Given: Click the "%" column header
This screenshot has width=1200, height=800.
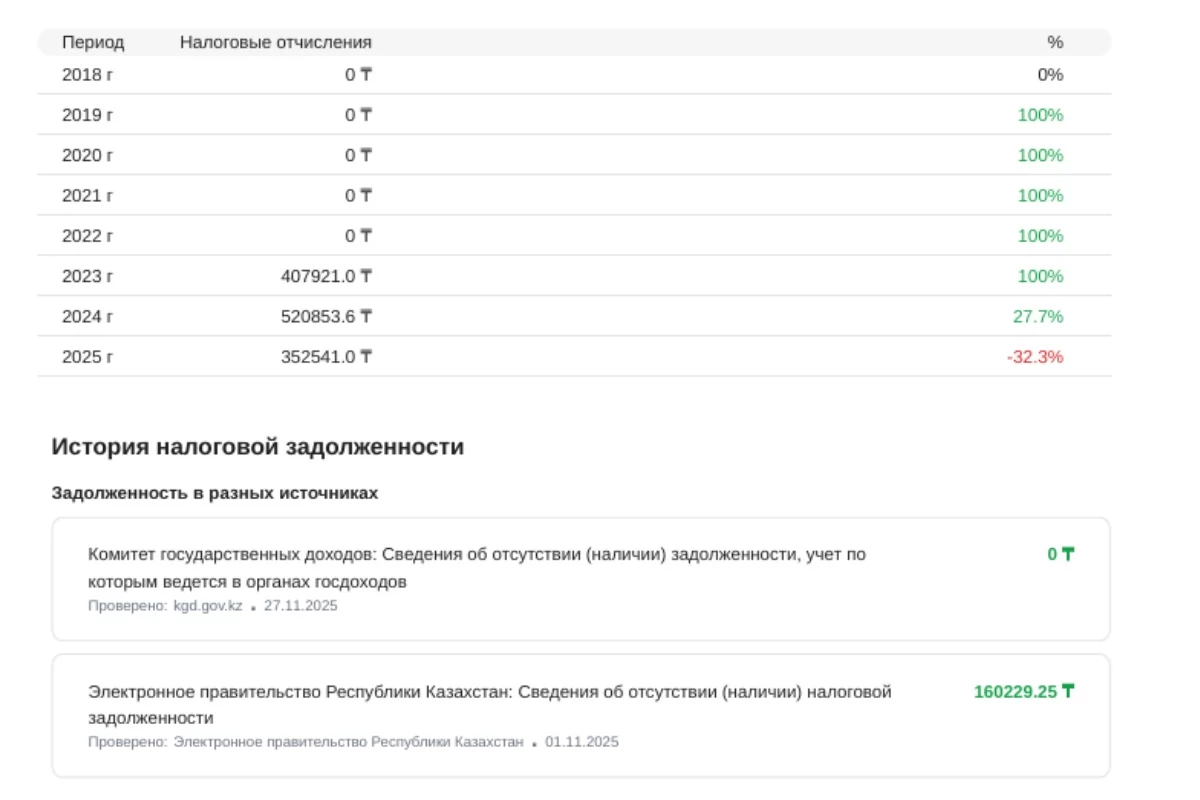Looking at the screenshot, I should pos(1055,42).
